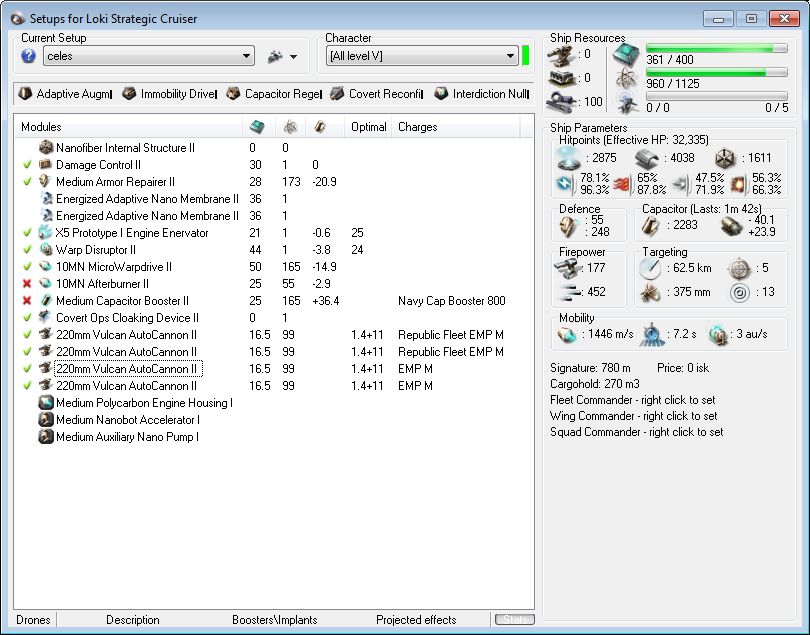
Task: Toggle the red X status on 10MN Afterburner II
Action: pos(27,284)
